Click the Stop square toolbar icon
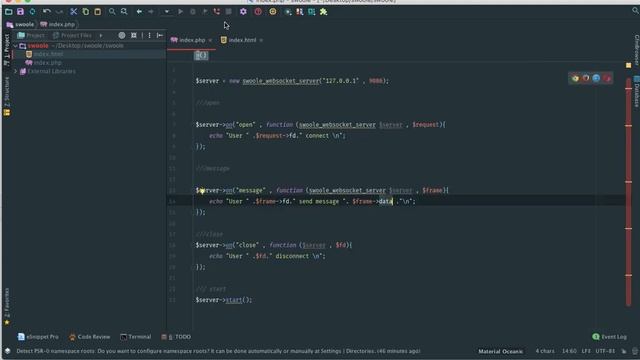Image resolution: width=640 pixels, height=360 pixels. click(229, 12)
